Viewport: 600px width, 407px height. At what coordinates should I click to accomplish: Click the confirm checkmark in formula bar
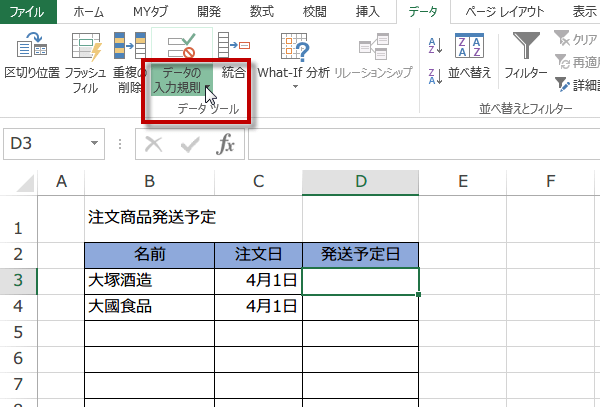[x=190, y=145]
